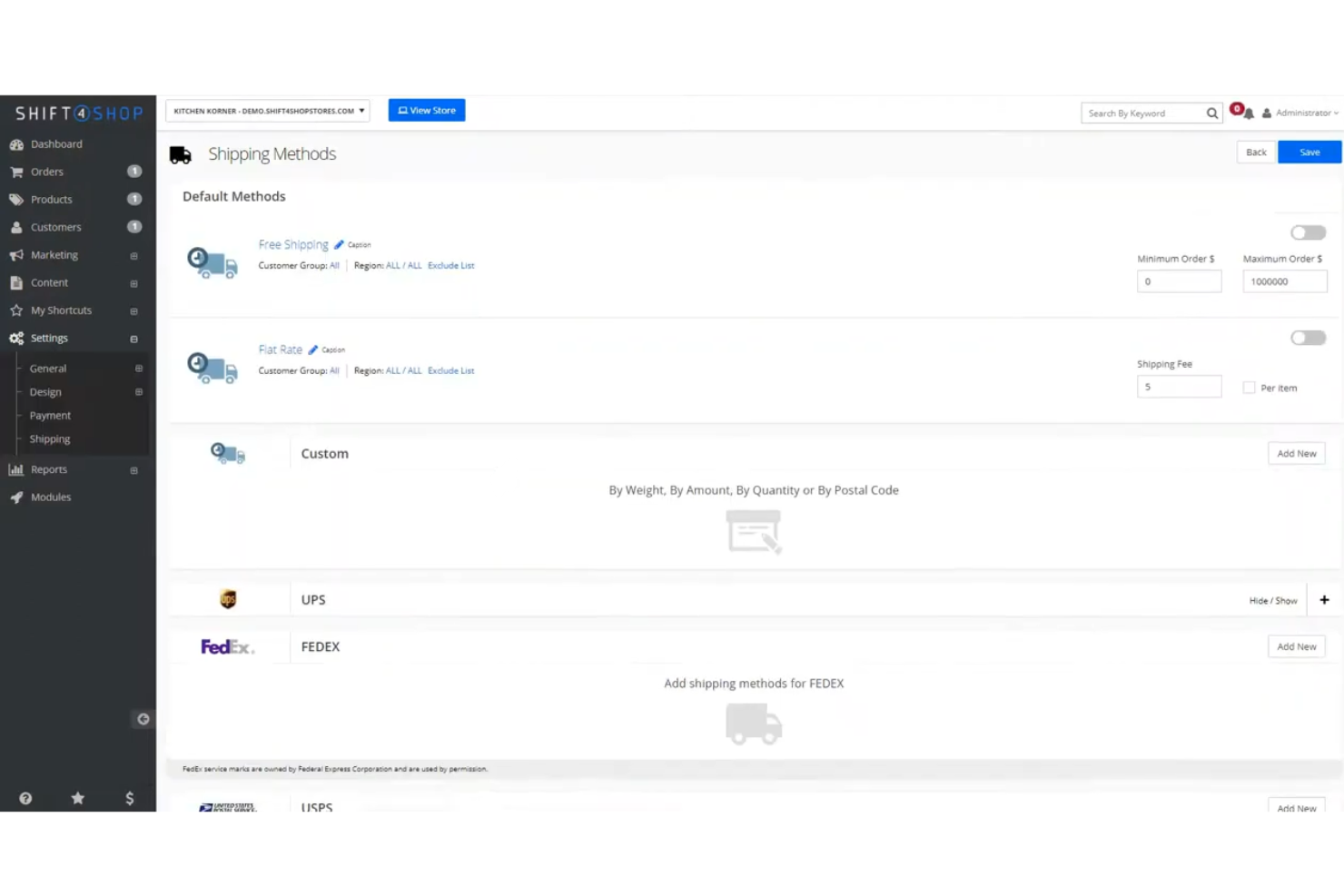
Task: Click the favorites star at sidebar bottom
Action: click(78, 798)
